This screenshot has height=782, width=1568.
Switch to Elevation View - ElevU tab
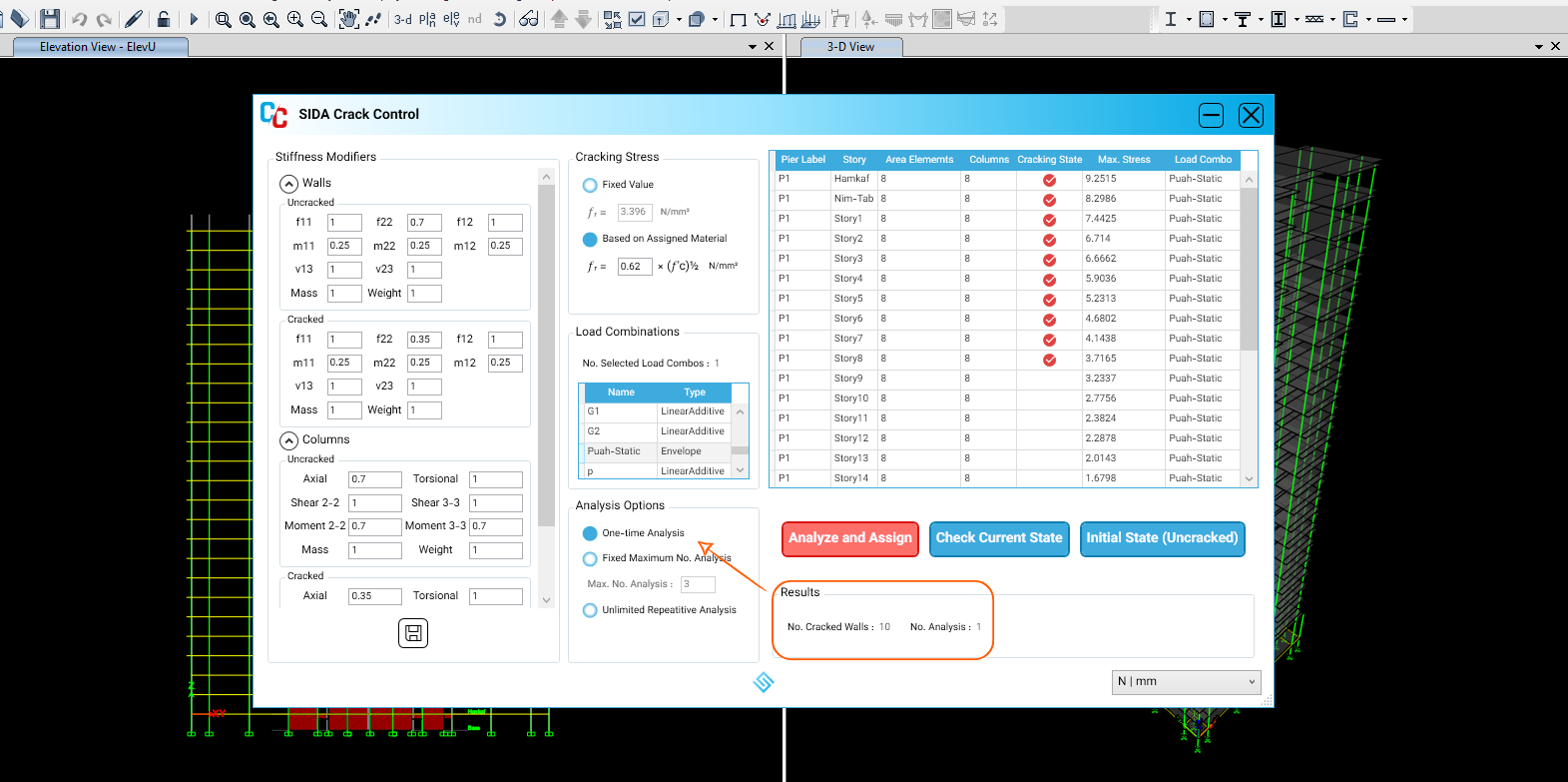pos(98,47)
